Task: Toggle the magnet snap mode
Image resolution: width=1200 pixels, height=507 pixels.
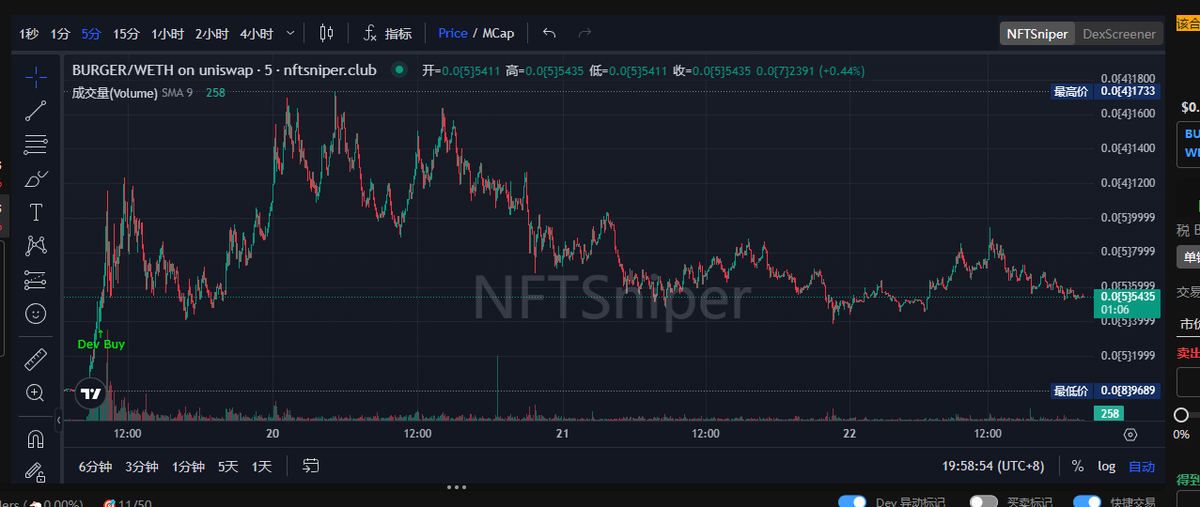Action: pyautogui.click(x=36, y=438)
